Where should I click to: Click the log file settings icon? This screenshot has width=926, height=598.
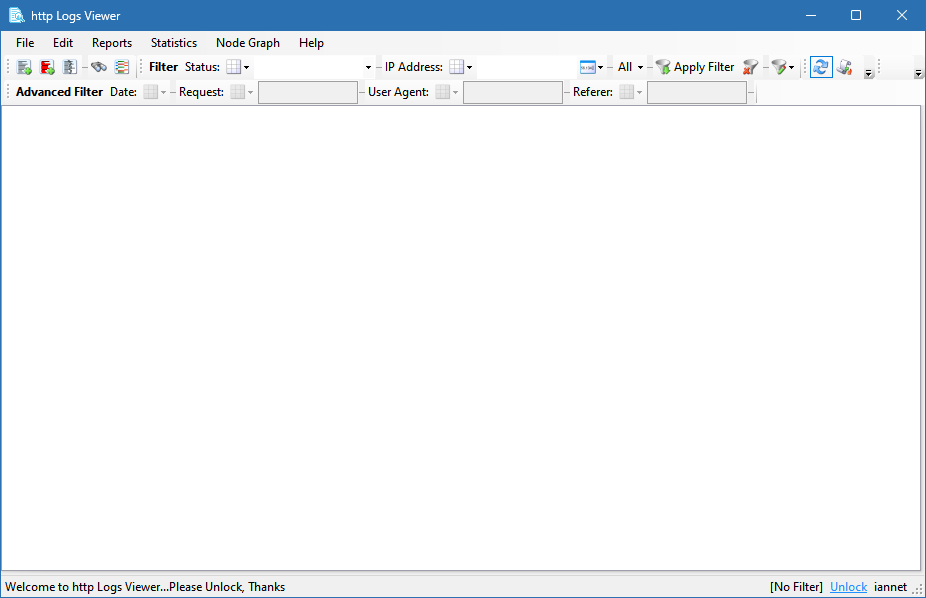click(x=844, y=67)
